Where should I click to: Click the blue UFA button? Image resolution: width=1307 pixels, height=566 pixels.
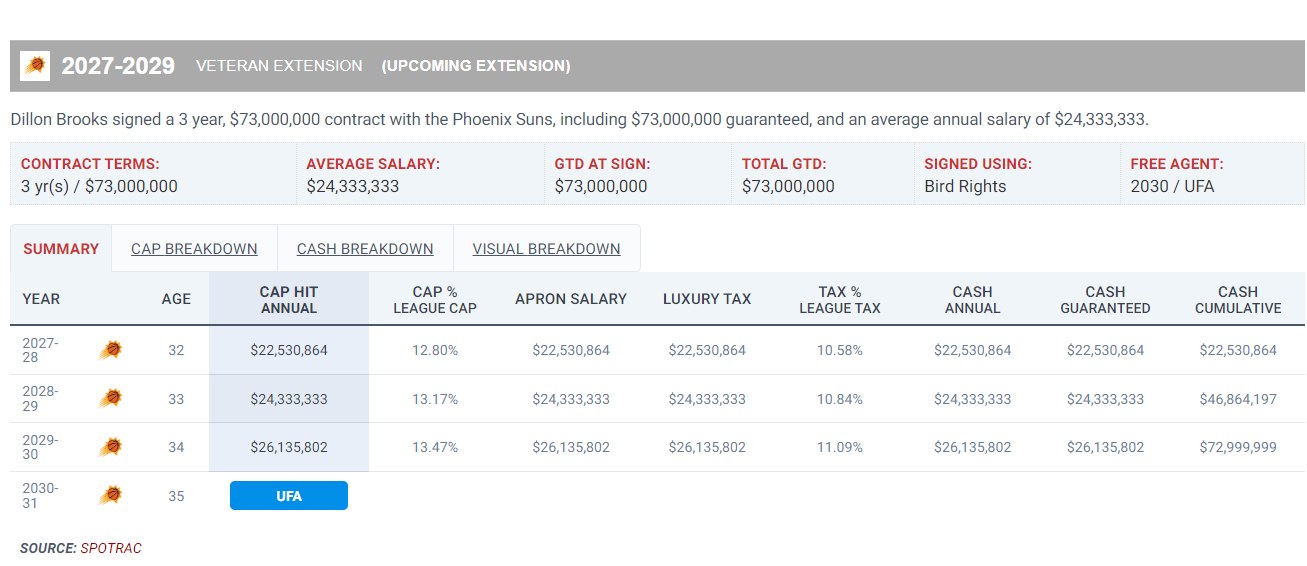(289, 496)
